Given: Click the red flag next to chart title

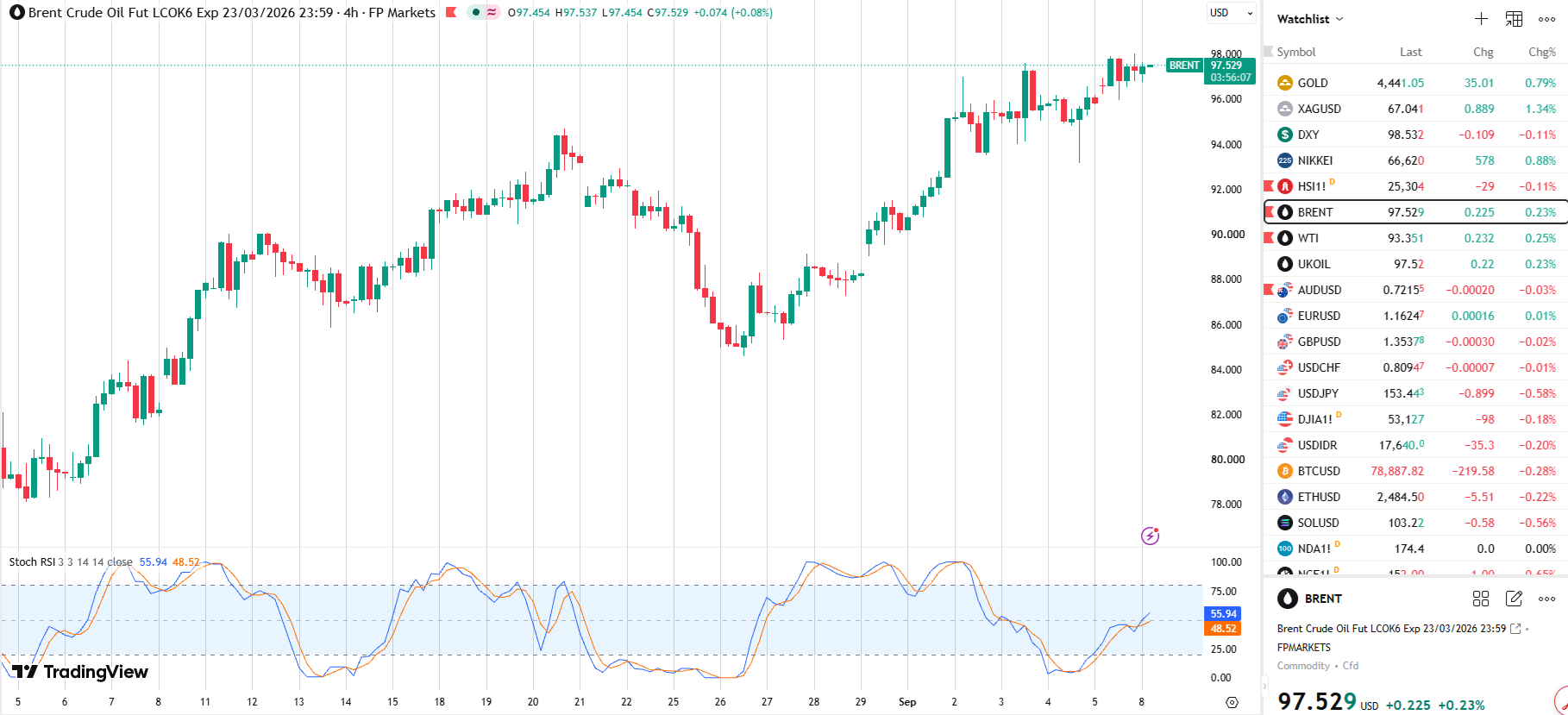Looking at the screenshot, I should point(451,12).
